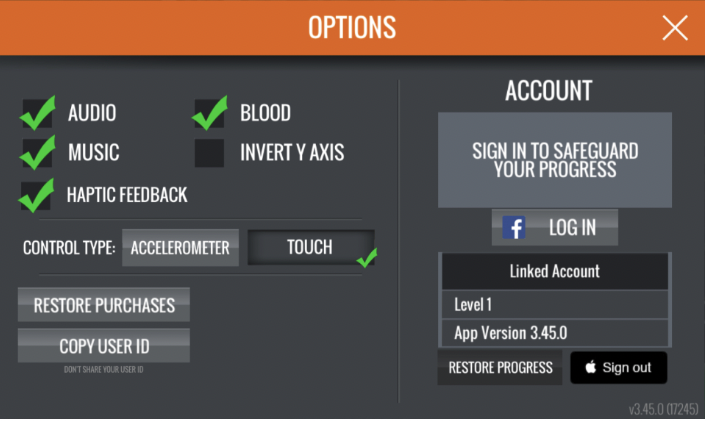Disable the Music checkbox

point(37,154)
